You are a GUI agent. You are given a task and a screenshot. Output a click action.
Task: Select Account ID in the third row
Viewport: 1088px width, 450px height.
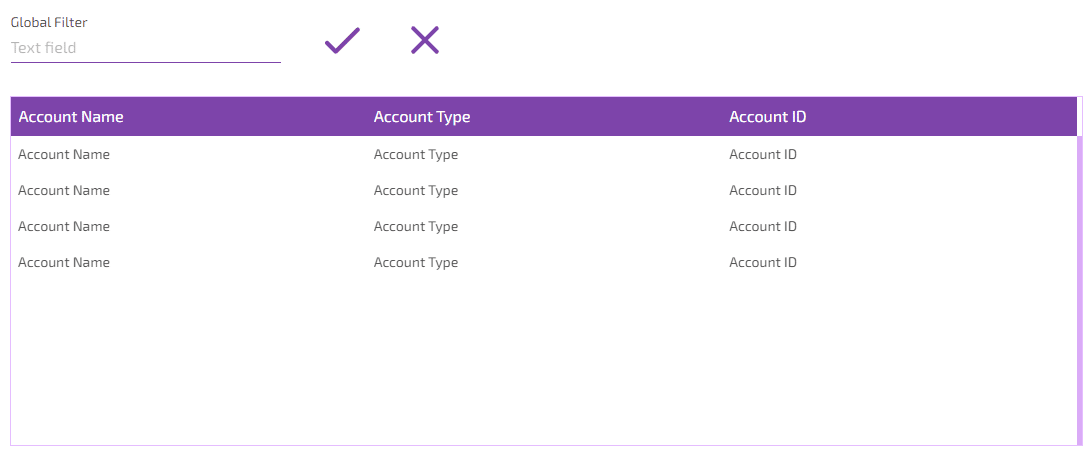pyautogui.click(x=763, y=227)
